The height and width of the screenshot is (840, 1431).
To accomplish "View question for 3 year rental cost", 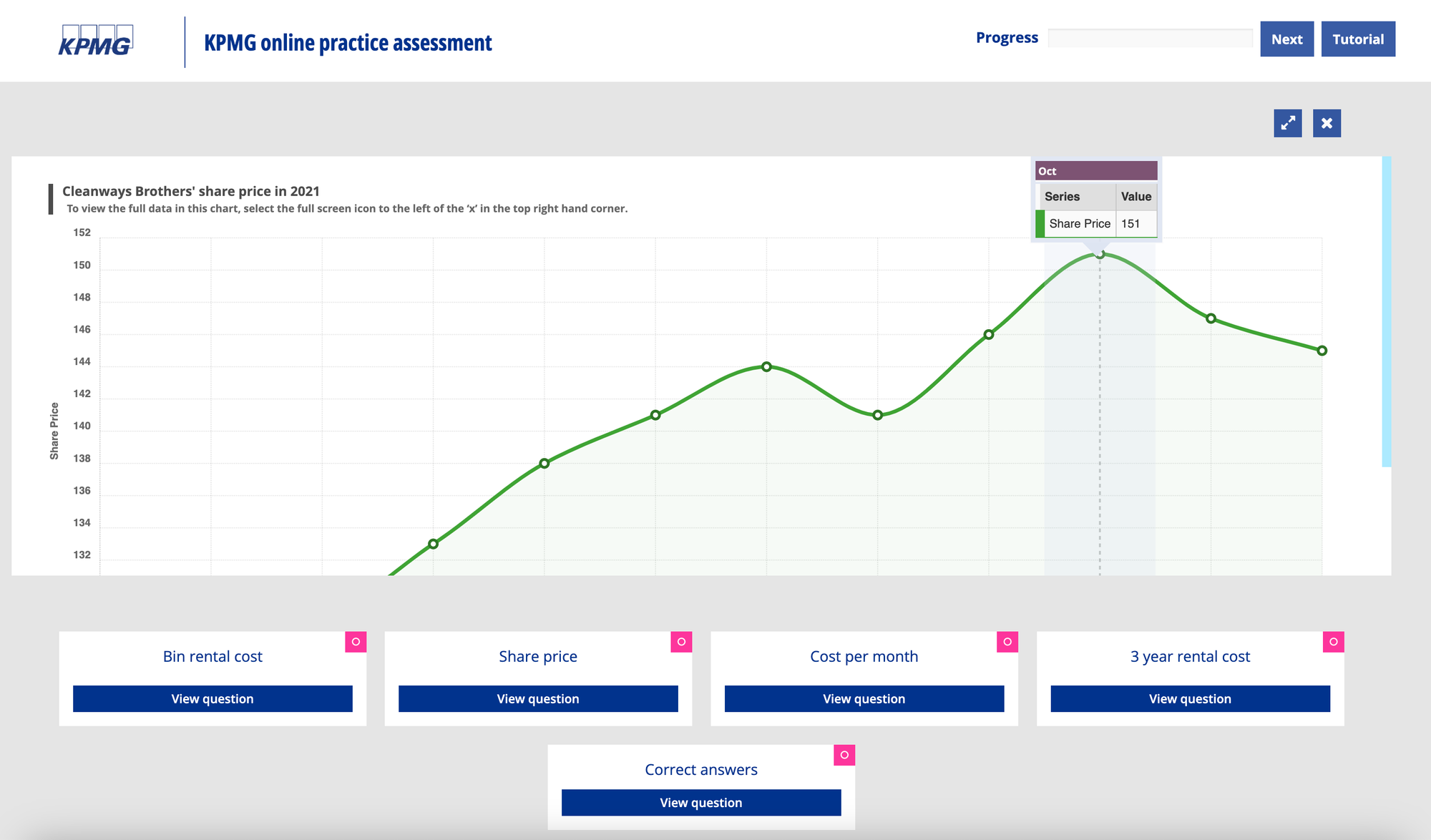I will coord(1189,698).
